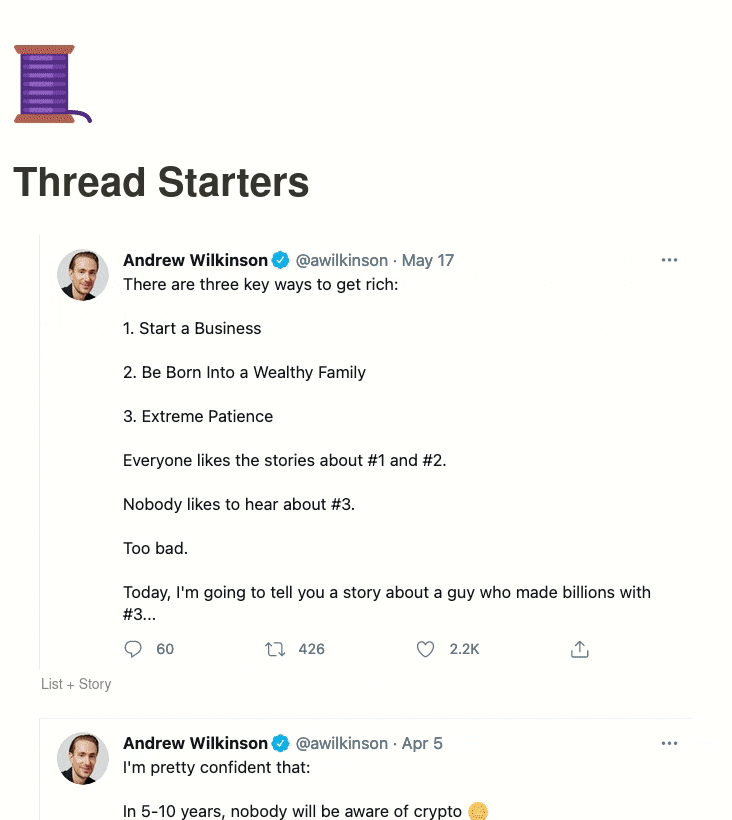The image size is (732, 820).
Task: Like the tweet with the heart icon
Action: (424, 648)
